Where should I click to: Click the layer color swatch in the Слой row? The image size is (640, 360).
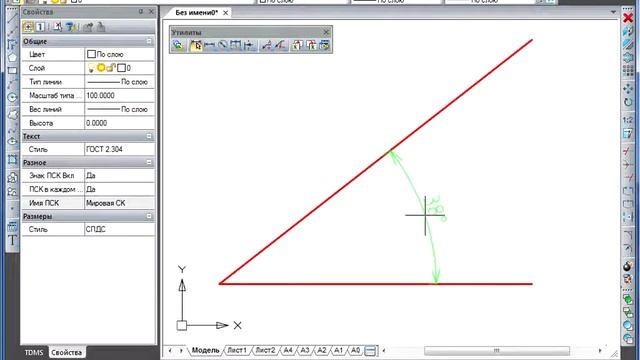pos(121,68)
